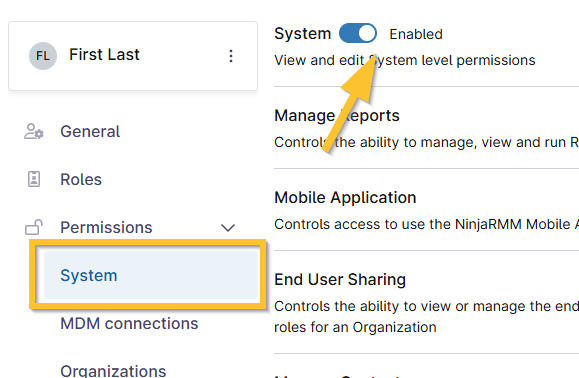579x378 pixels.
Task: Open MDM connections permissions
Action: [129, 323]
